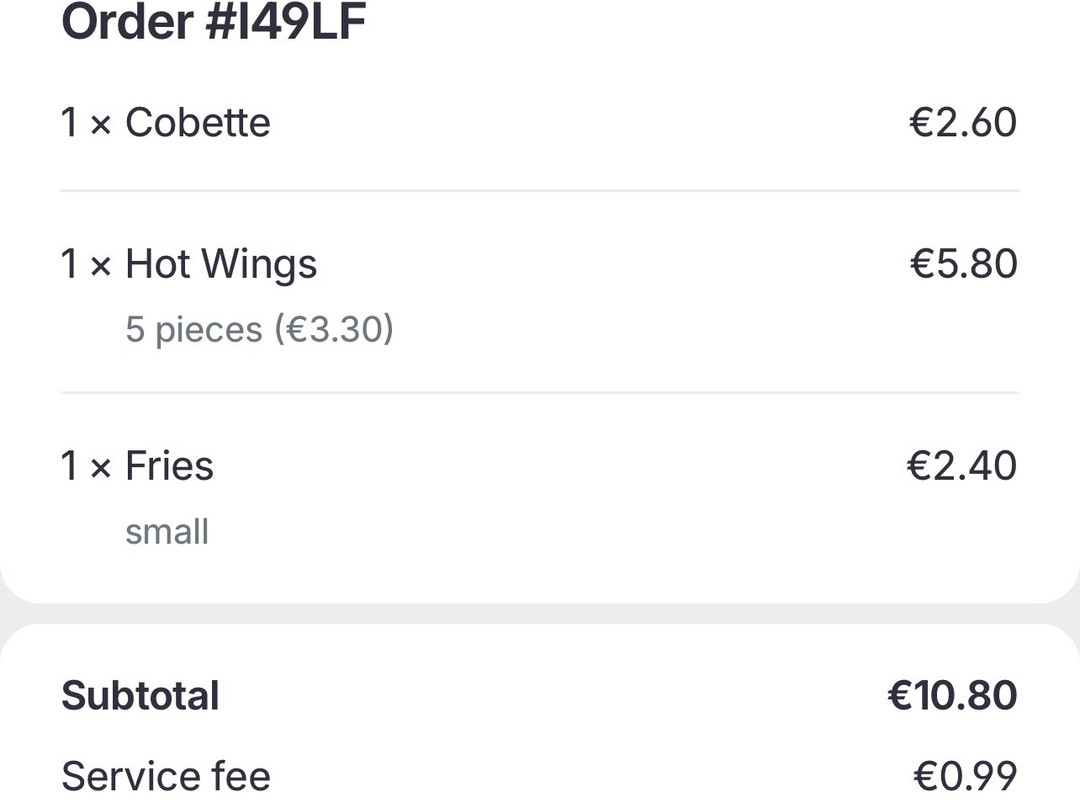Click the divider line below Cobette
The width and height of the screenshot is (1080, 808).
coord(540,191)
